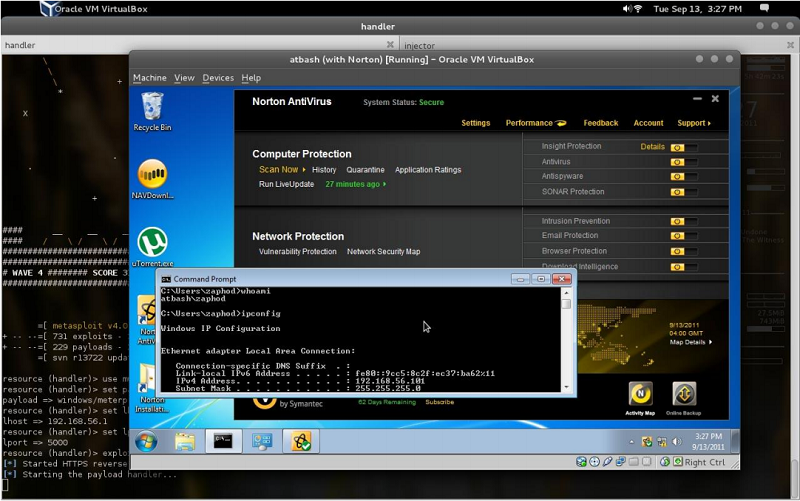
Task: Toggle Insight Protection switch
Action: (684, 147)
